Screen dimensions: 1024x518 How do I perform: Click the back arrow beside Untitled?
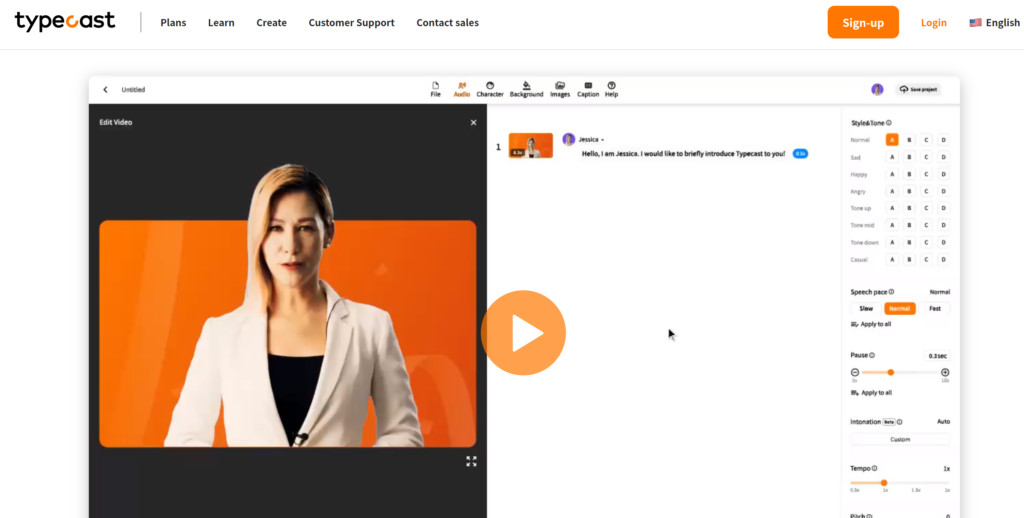[x=105, y=89]
